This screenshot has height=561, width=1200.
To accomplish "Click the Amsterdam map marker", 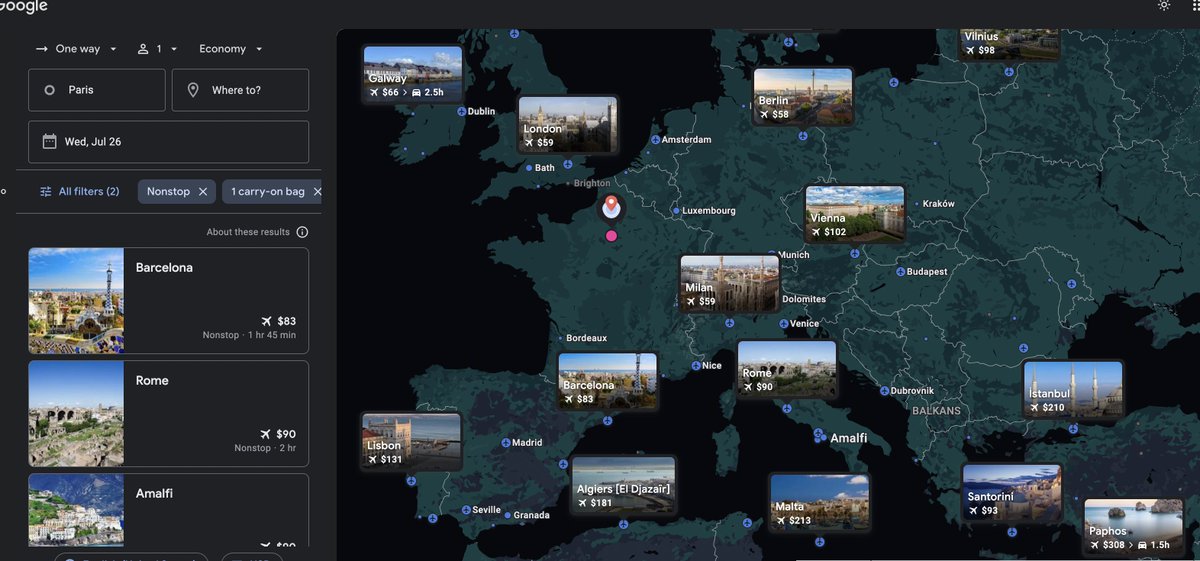I will tap(656, 140).
